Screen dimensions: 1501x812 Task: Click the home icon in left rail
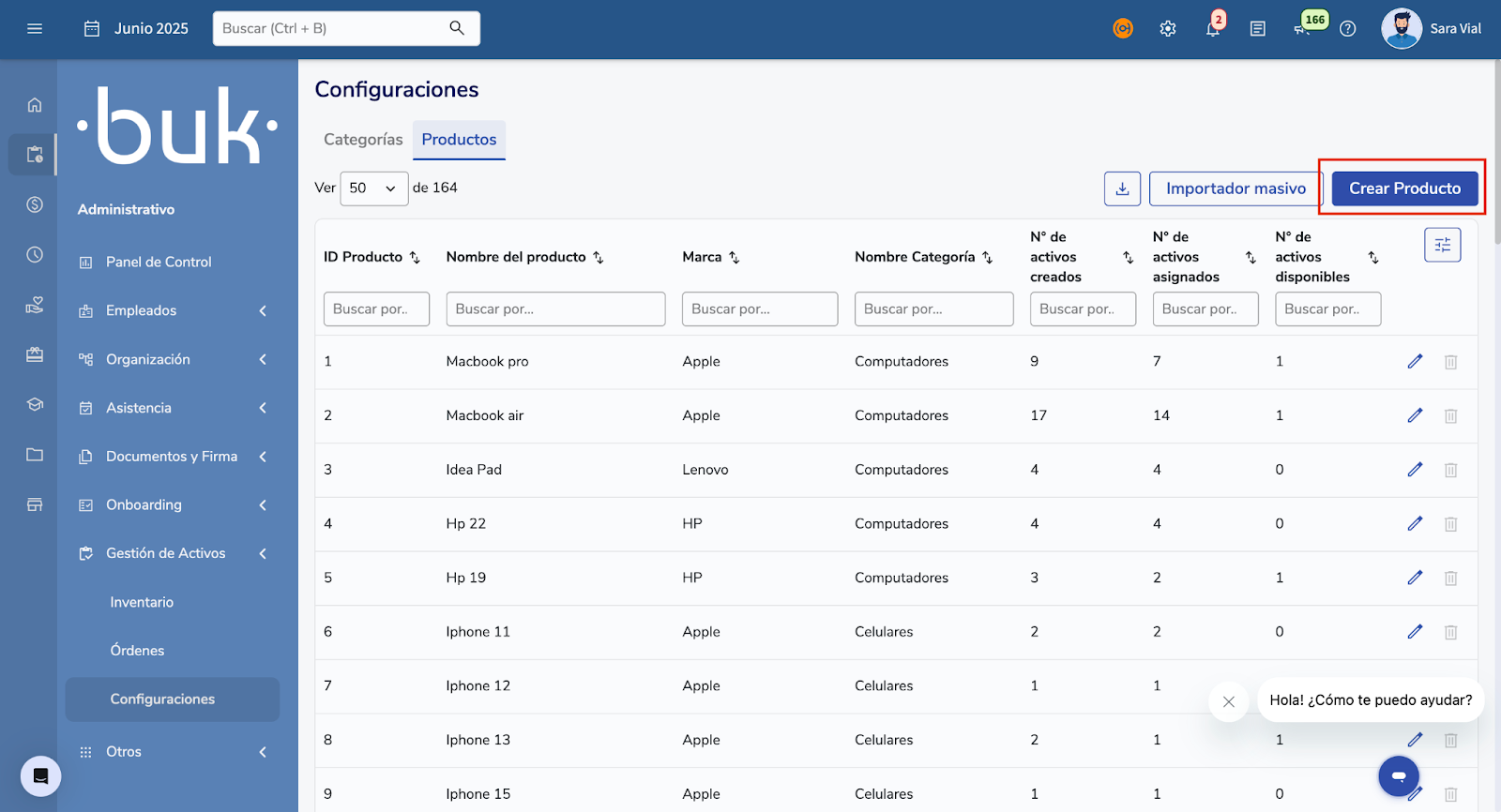click(x=35, y=105)
